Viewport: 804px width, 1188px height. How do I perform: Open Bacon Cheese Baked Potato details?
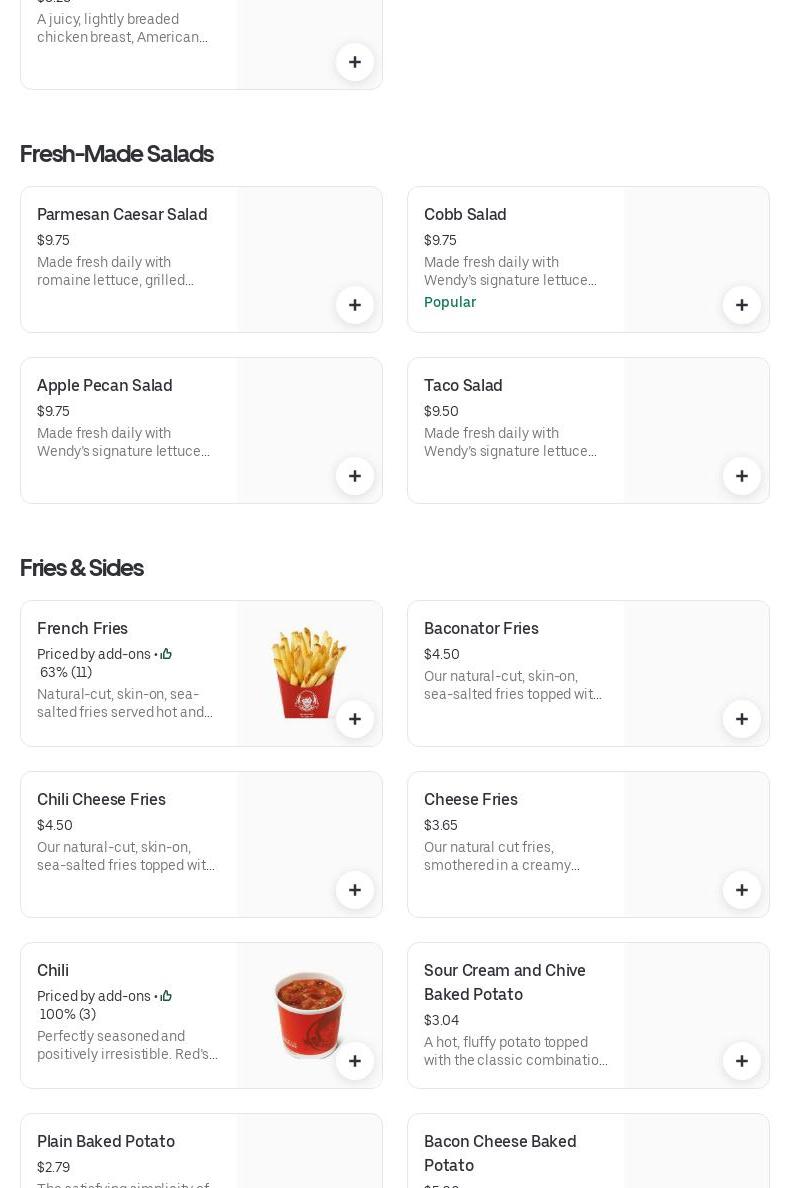point(500,1153)
